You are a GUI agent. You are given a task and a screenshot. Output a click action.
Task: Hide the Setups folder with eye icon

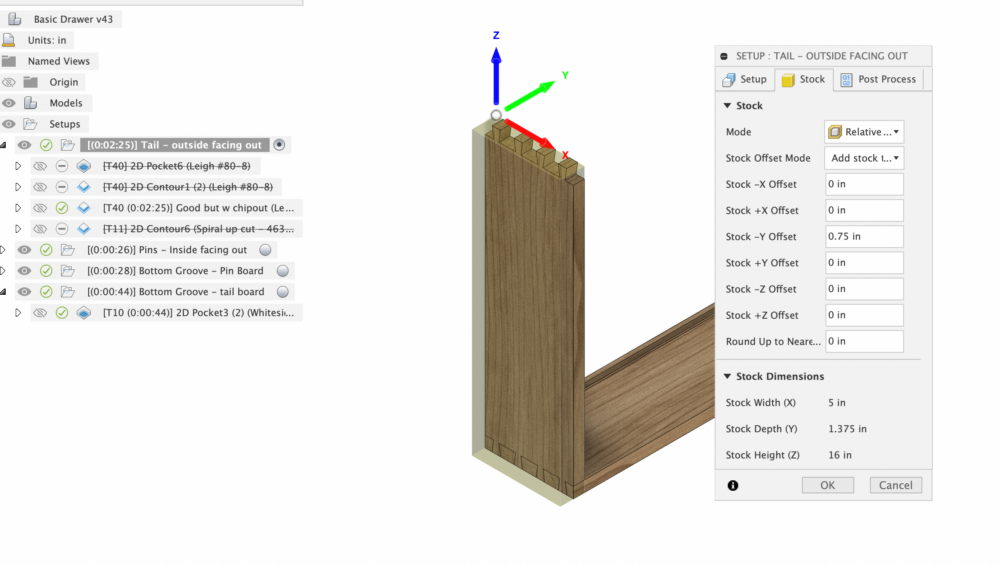point(9,124)
